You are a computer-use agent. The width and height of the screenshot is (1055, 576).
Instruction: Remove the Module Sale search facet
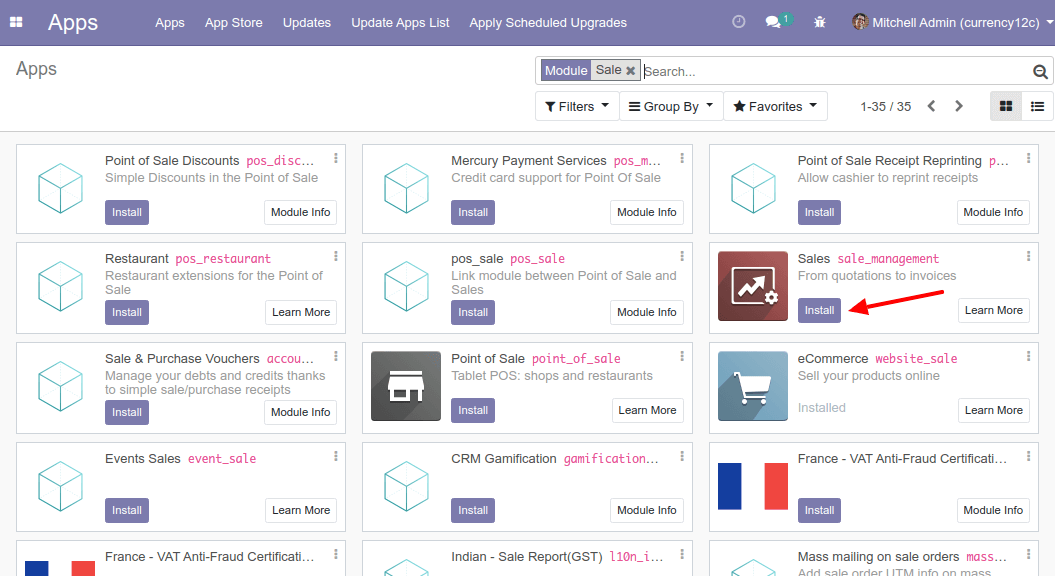pyautogui.click(x=630, y=71)
